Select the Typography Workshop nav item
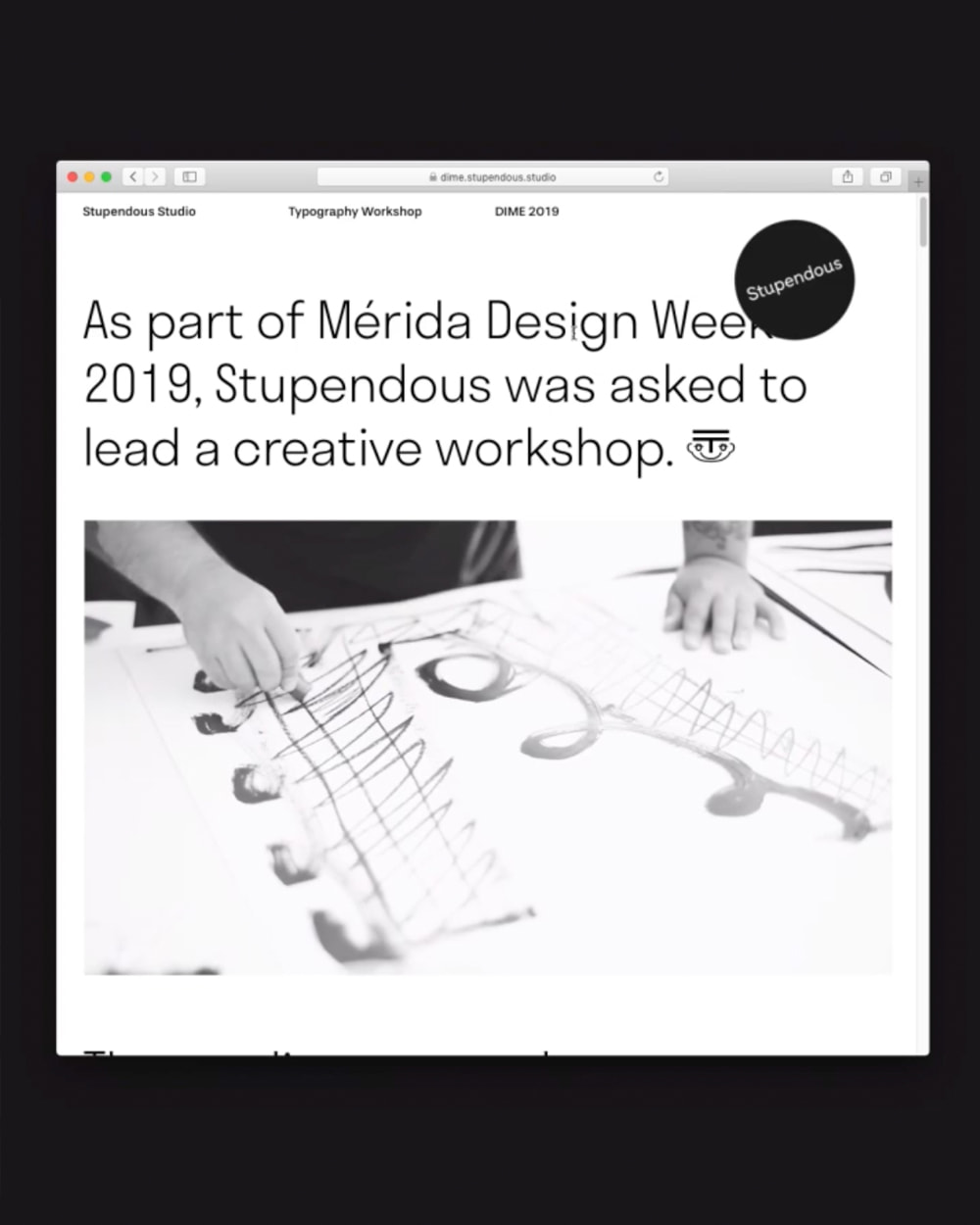This screenshot has height=1225, width=980. click(355, 212)
